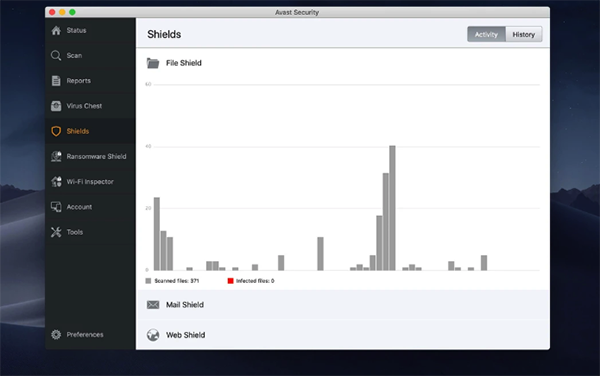Click the Virus Chest icon

(x=56, y=106)
